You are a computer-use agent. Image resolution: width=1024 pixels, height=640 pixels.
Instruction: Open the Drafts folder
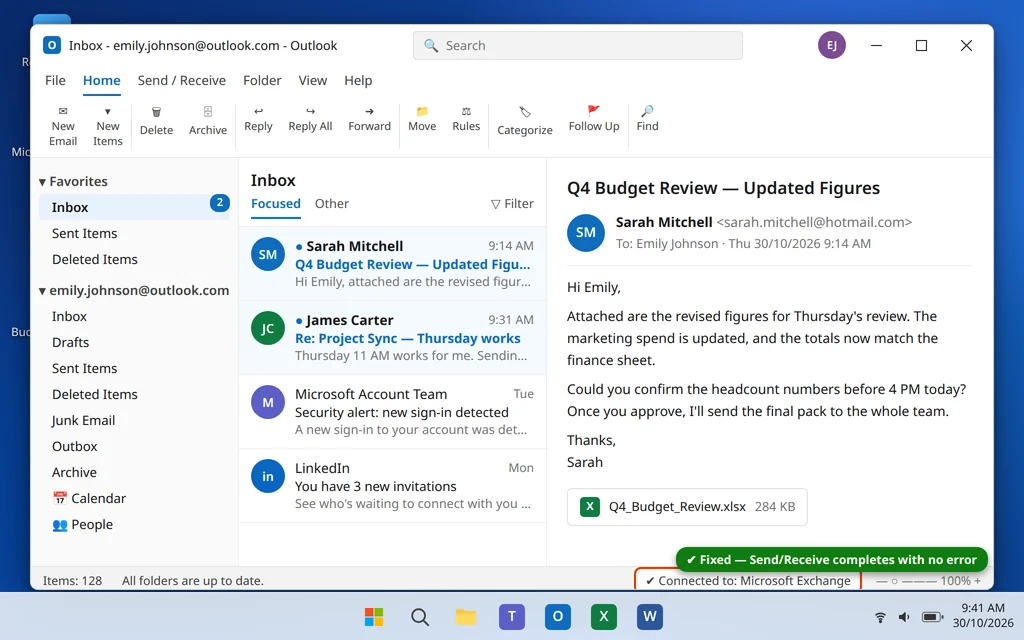(x=134, y=342)
